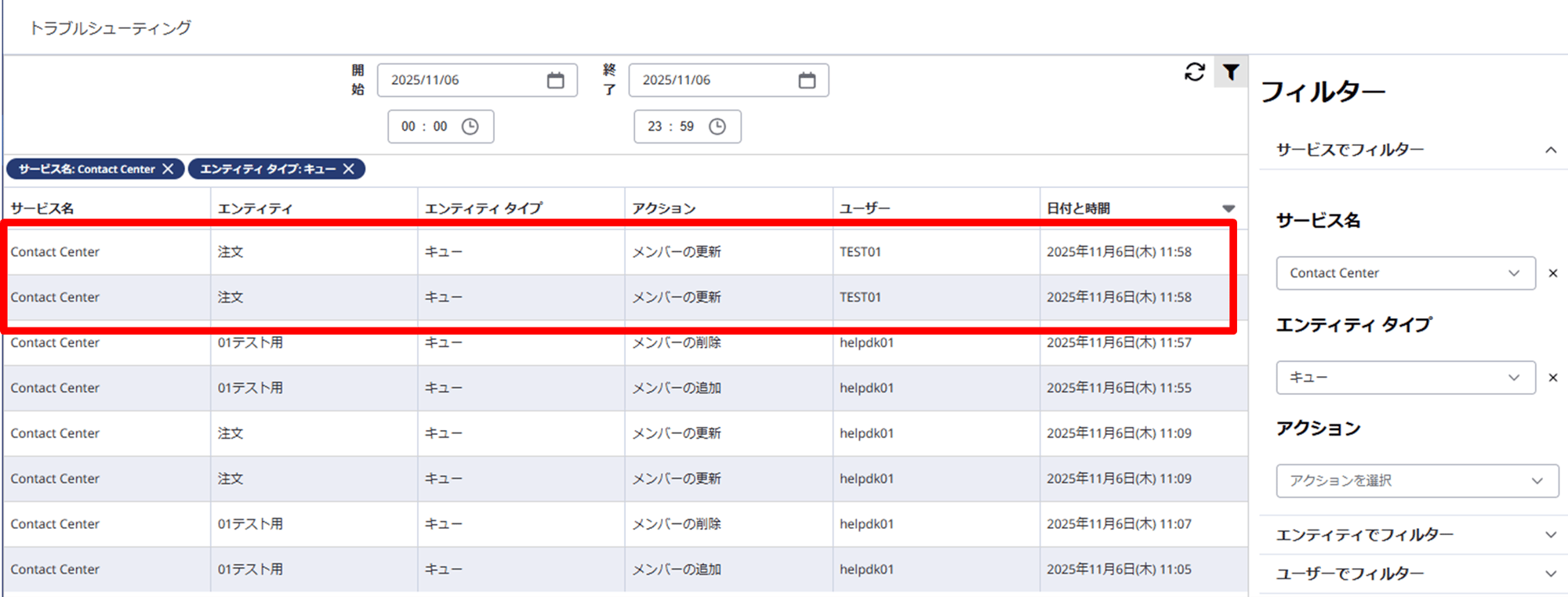Click the end time clock icon
Screen dimensions: 1568x597
point(717,127)
